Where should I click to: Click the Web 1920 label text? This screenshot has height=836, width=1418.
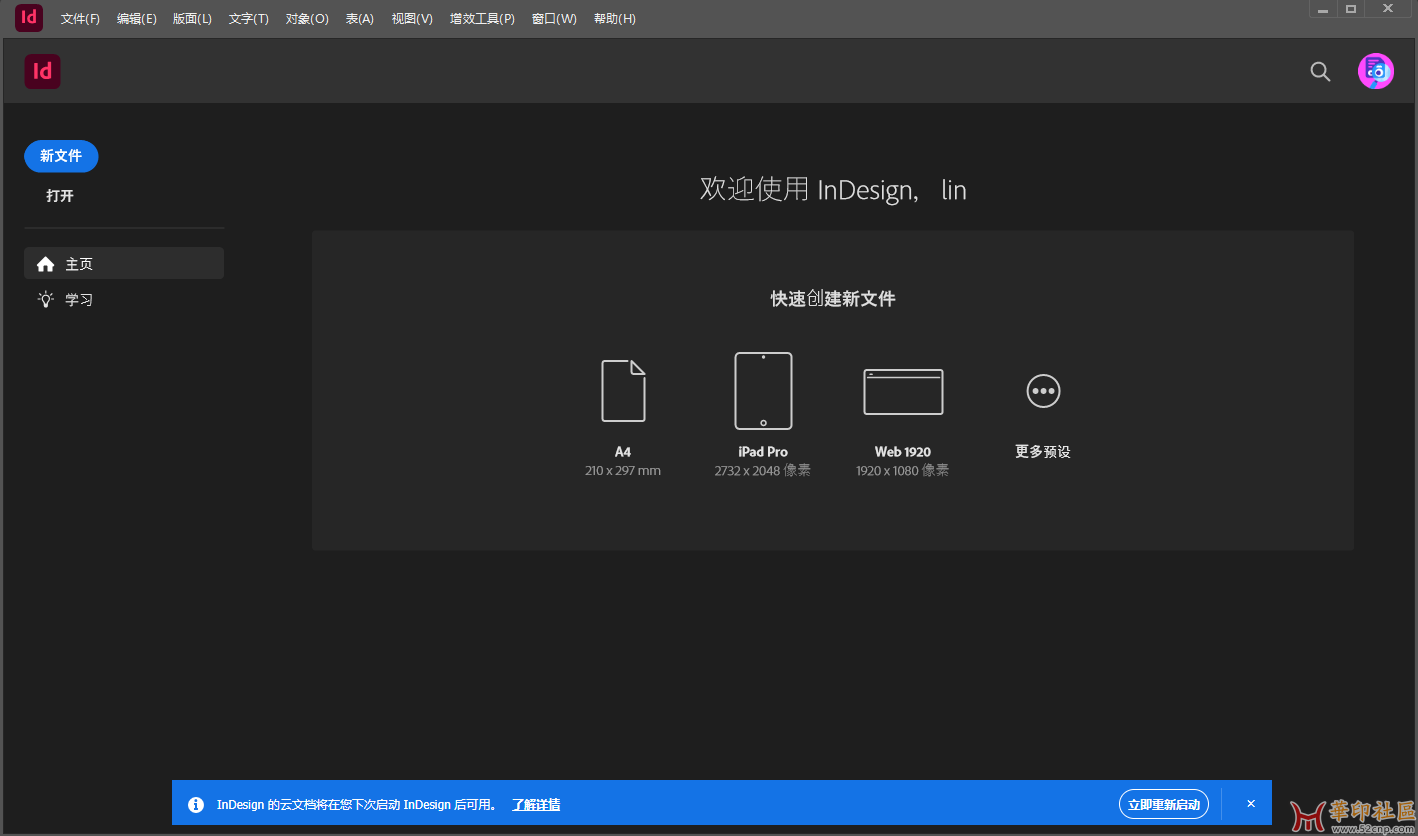(903, 452)
